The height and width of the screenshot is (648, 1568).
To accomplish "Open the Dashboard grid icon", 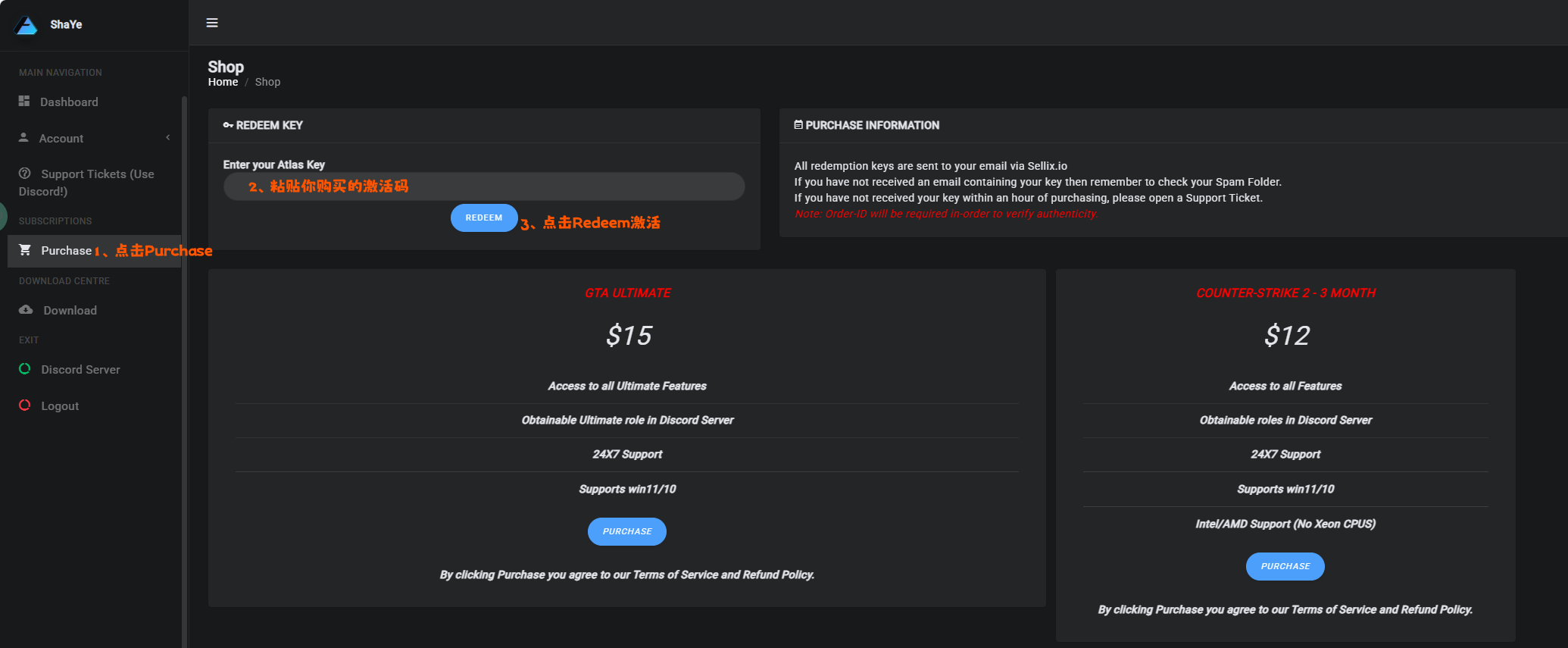I will (24, 102).
